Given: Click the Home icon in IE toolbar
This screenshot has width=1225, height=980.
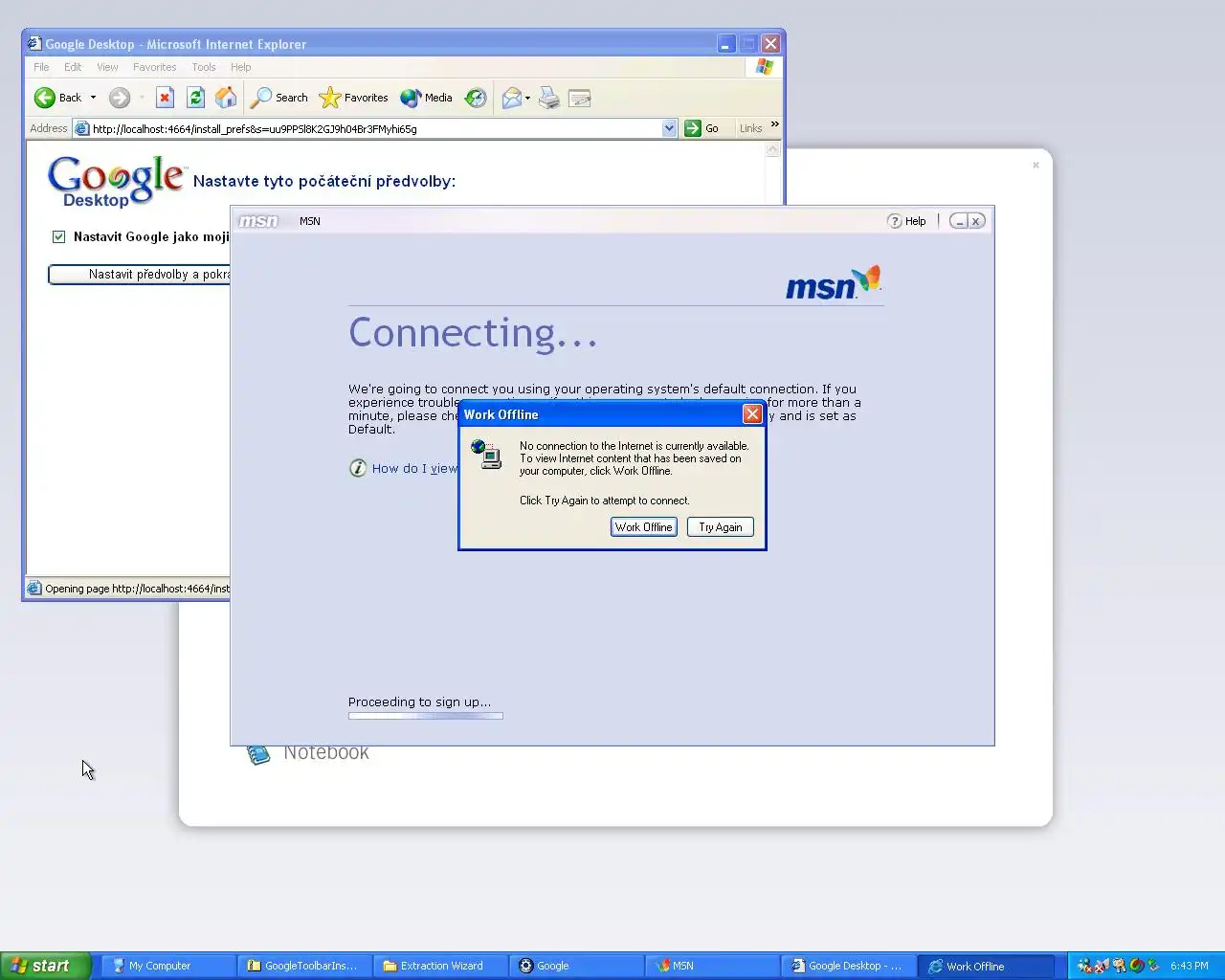Looking at the screenshot, I should click(x=226, y=98).
